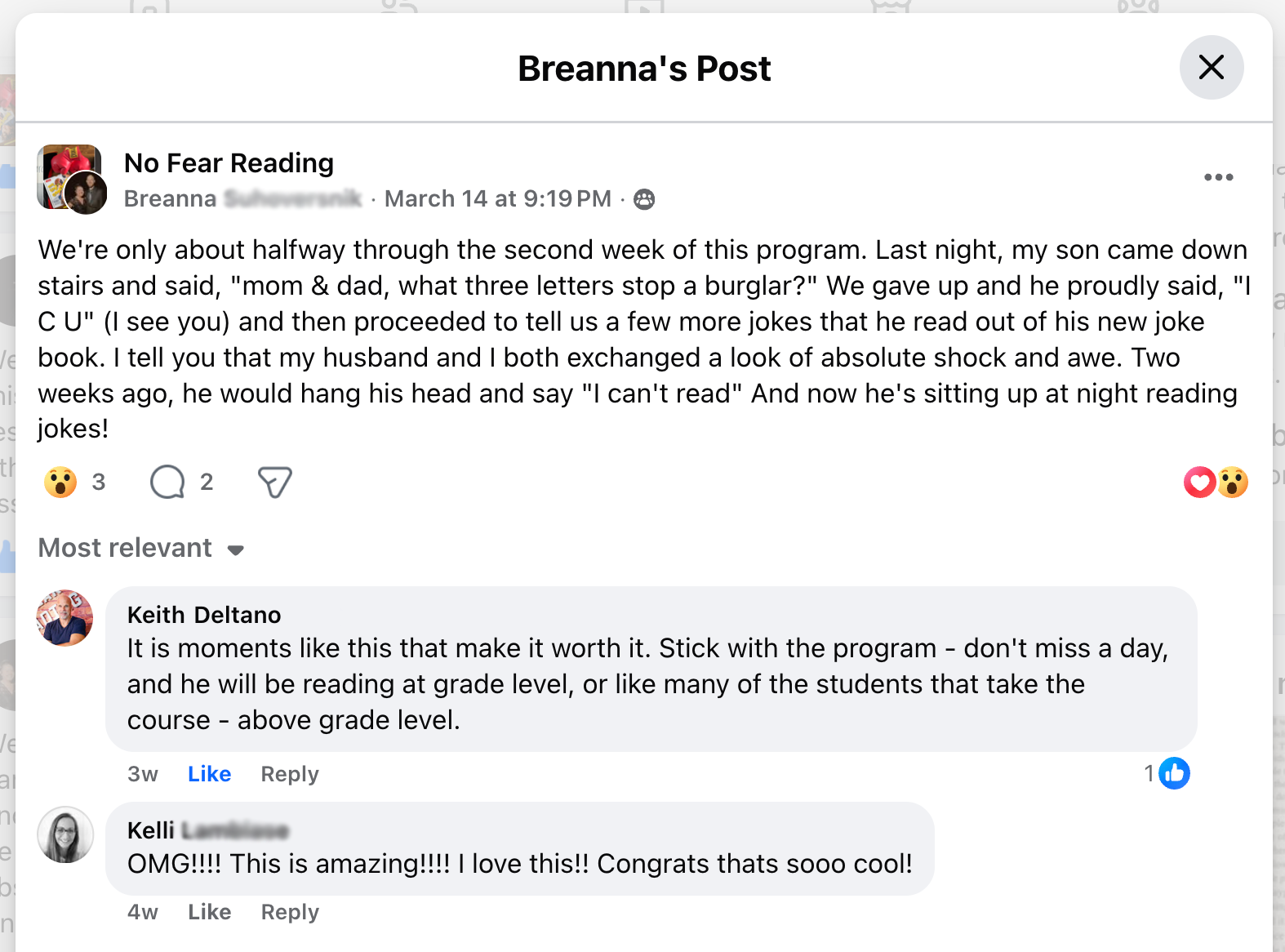View the heart and wow reactions summary
The width and height of the screenshot is (1285, 952).
coord(1216,482)
